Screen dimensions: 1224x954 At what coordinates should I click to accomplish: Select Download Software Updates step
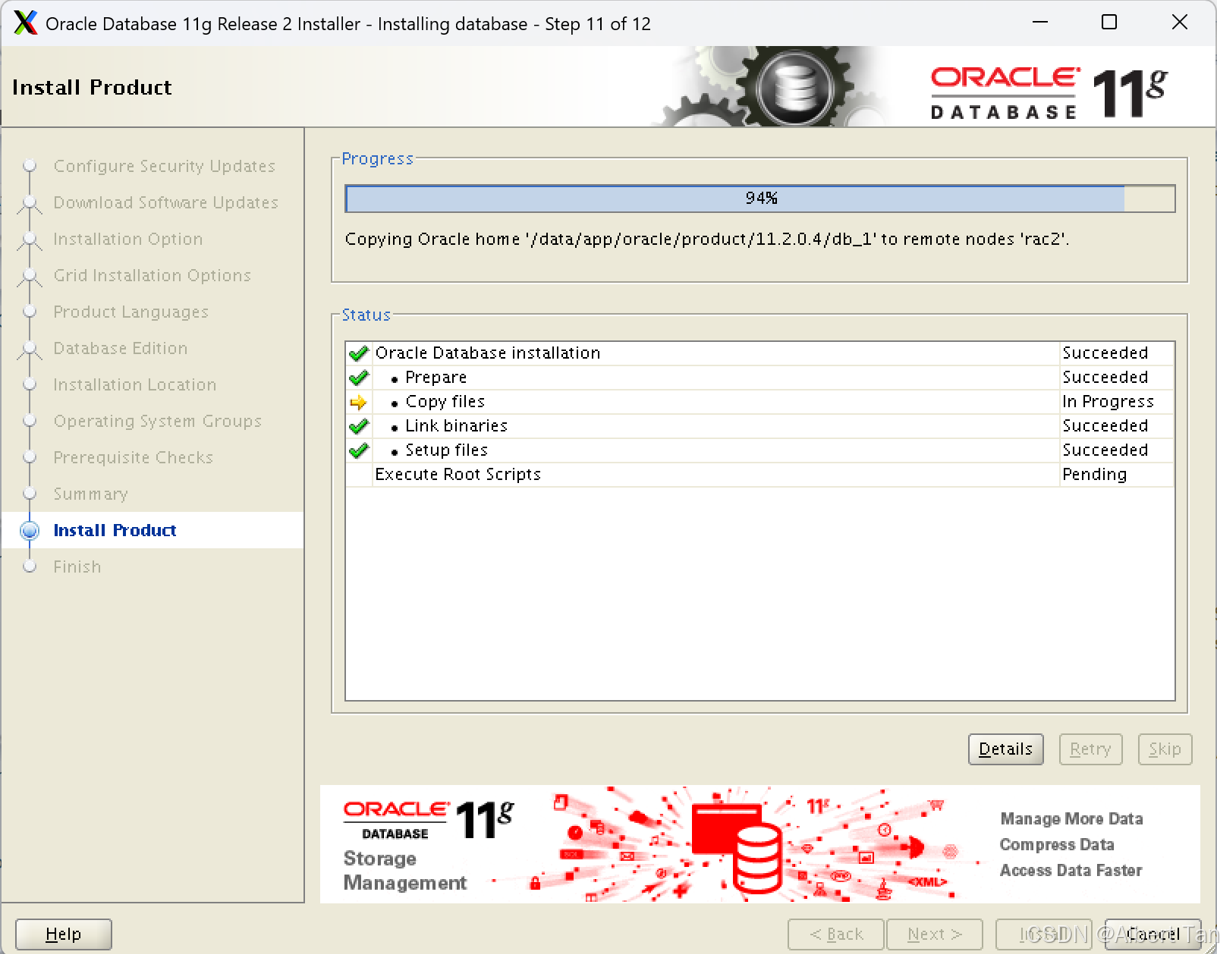(166, 203)
